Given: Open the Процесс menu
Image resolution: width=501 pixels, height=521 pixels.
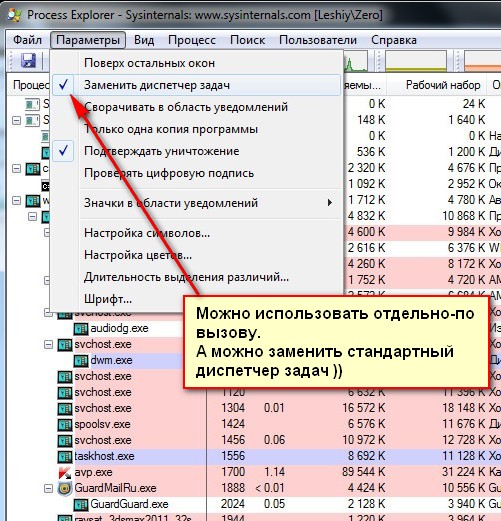Looking at the screenshot, I should tap(192, 40).
